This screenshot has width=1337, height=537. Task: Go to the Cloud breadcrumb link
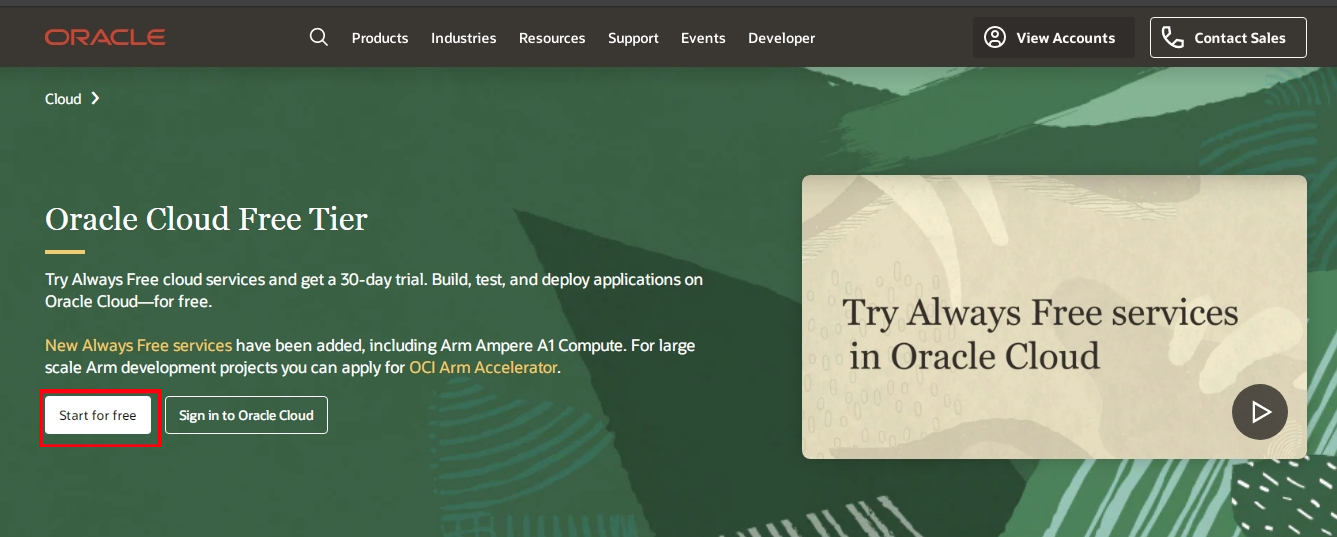[x=63, y=99]
